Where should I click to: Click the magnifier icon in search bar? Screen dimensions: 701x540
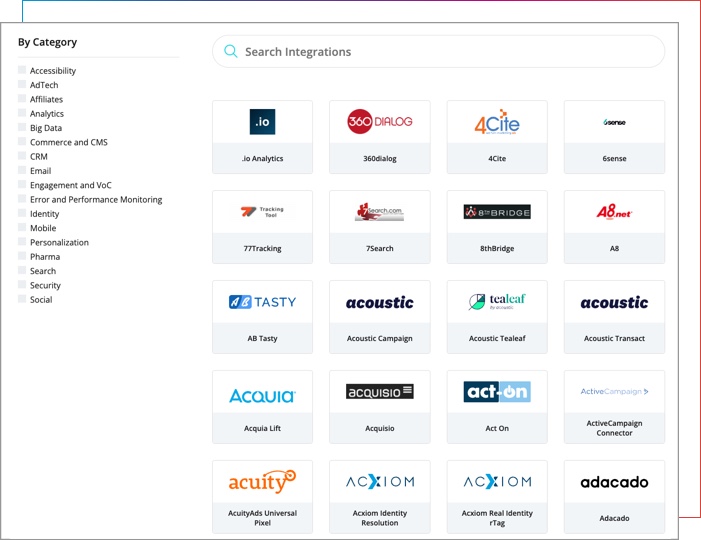tap(231, 52)
